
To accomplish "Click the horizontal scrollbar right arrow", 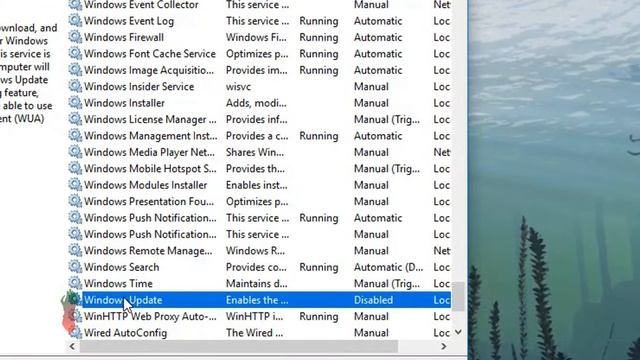I will (444, 346).
